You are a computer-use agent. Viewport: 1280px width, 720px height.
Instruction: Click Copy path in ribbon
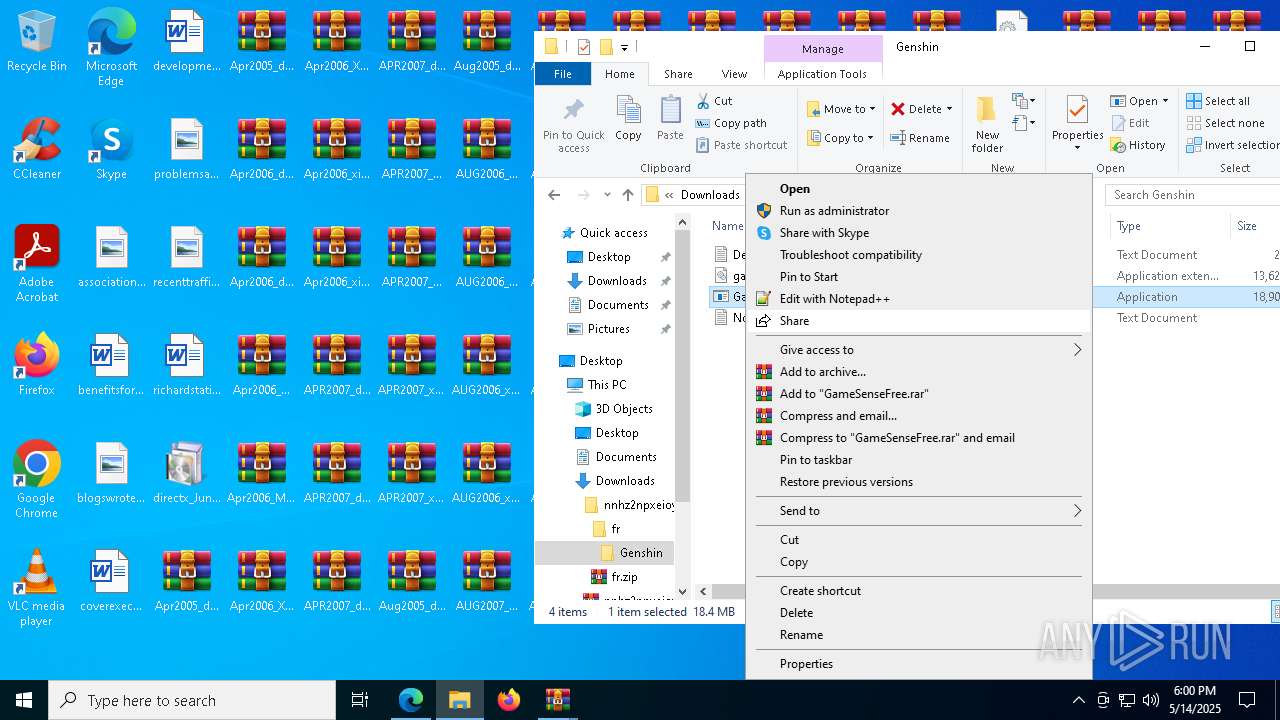[731, 123]
